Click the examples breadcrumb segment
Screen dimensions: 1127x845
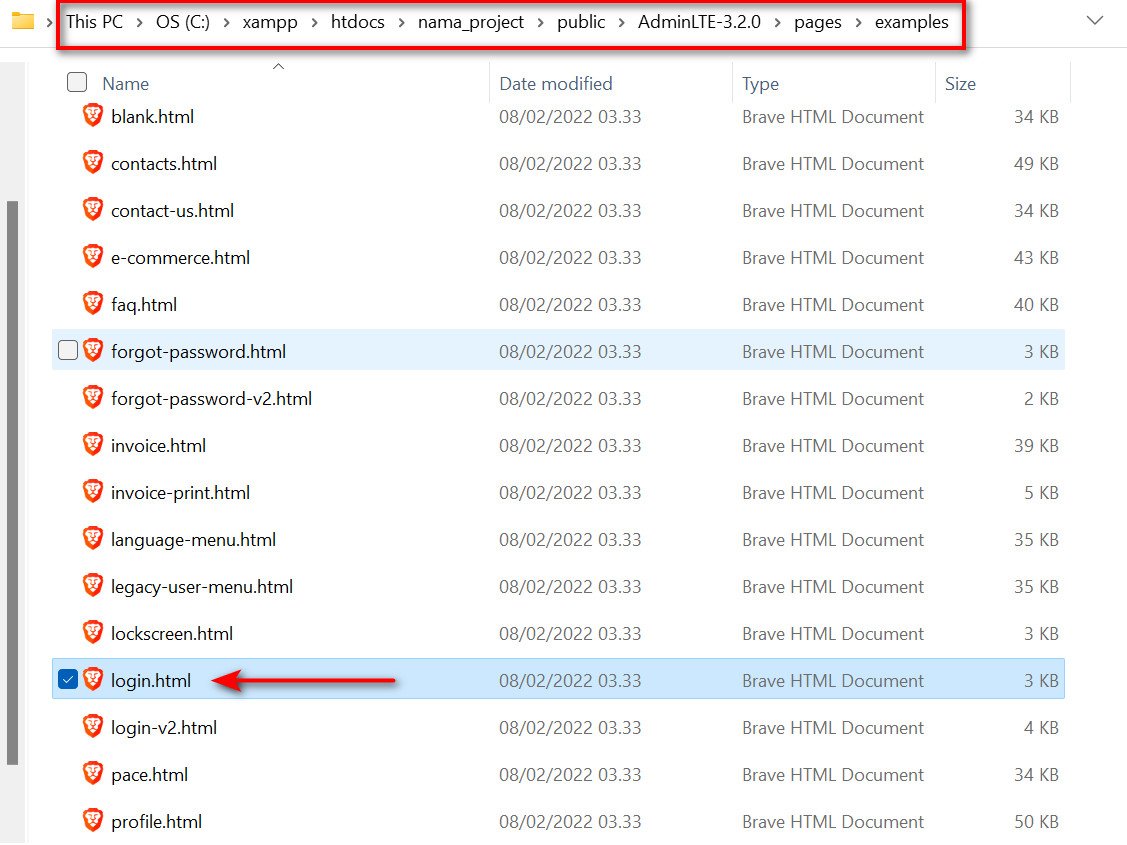tap(911, 22)
